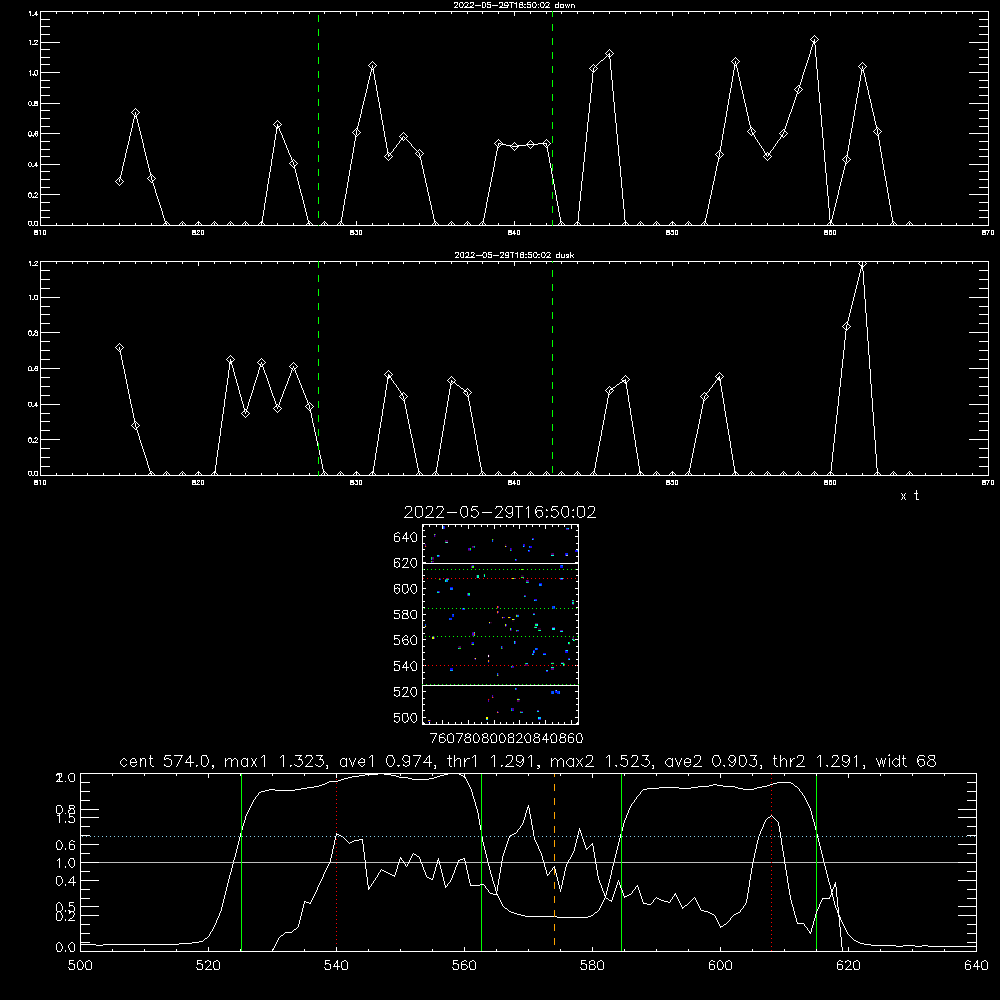Click the 'x t' axis label
The image size is (1000, 1000).
pyautogui.click(x=910, y=496)
